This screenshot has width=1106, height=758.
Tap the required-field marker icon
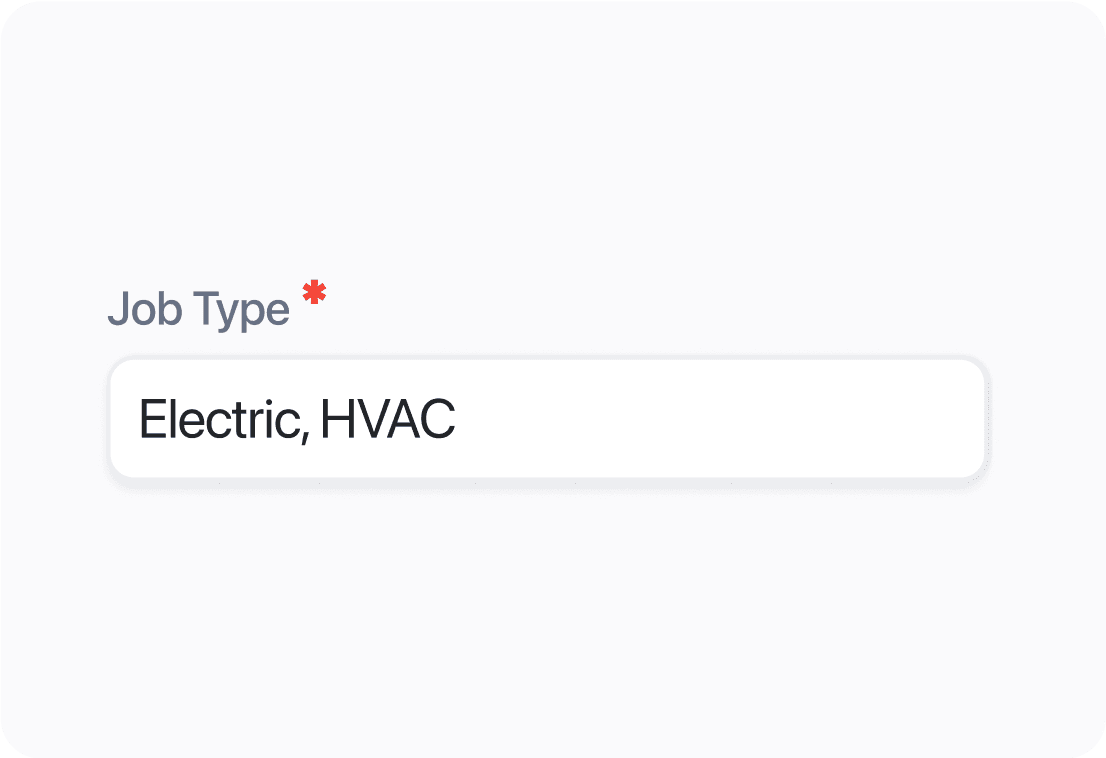315,293
